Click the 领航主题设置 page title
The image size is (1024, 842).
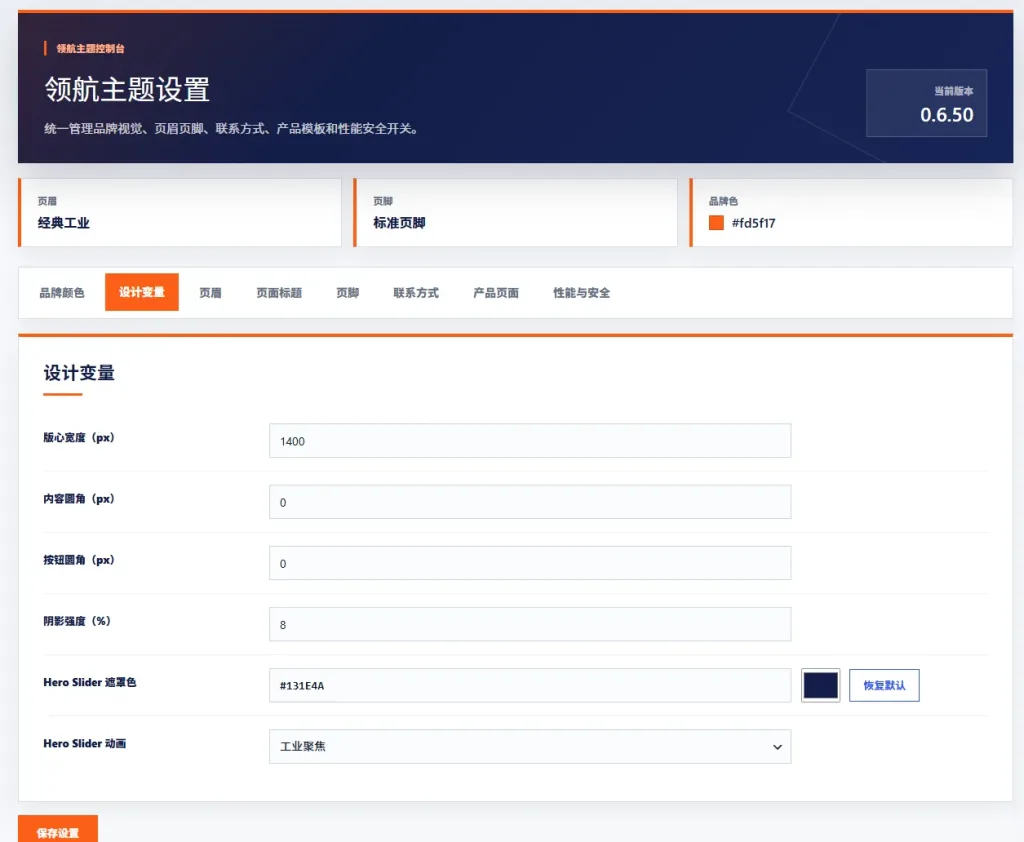click(x=127, y=89)
